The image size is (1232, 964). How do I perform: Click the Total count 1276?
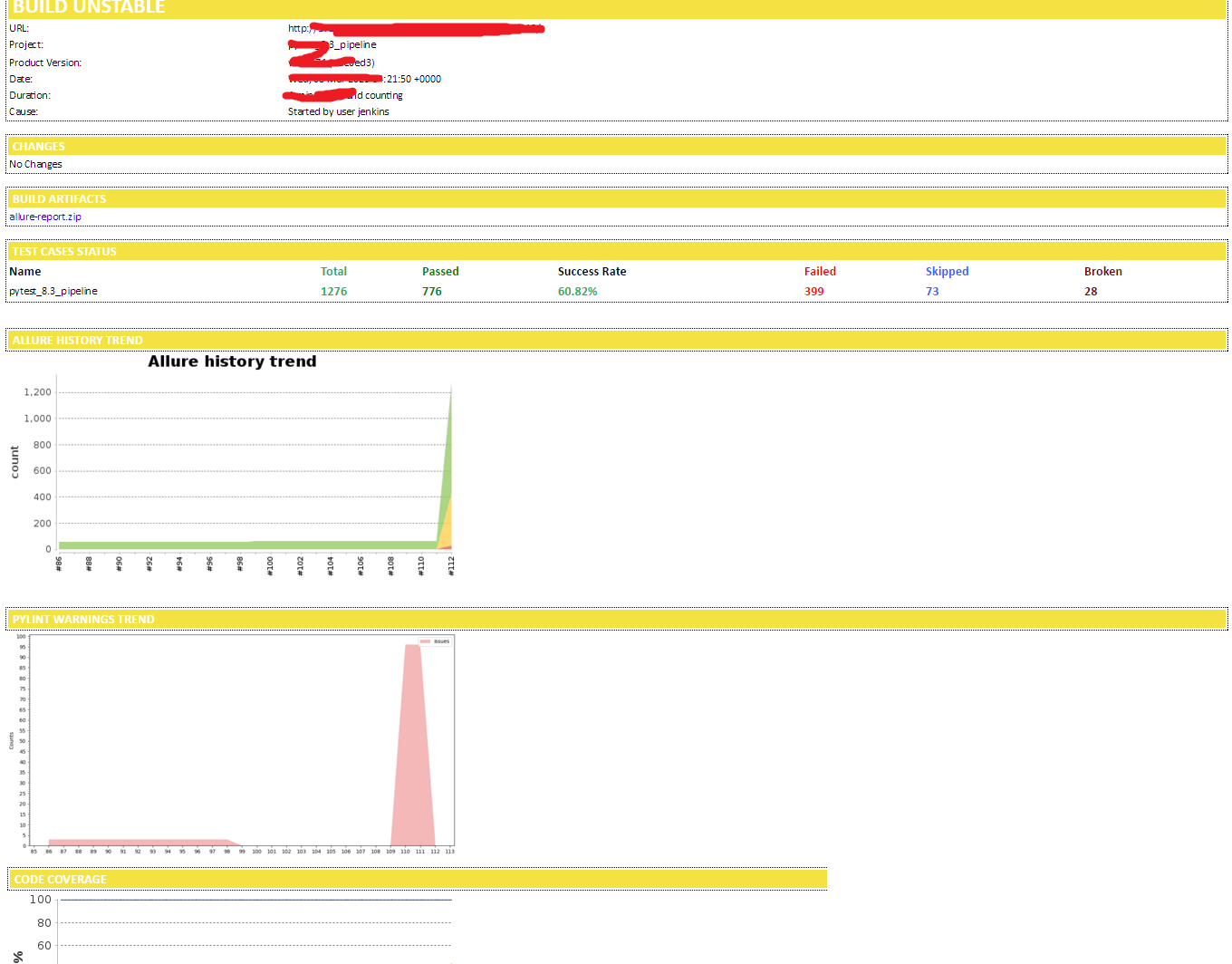(x=333, y=292)
